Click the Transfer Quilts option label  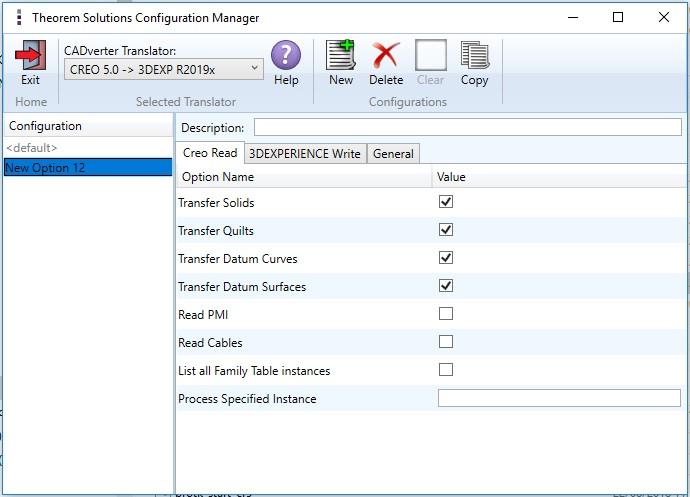click(x=216, y=231)
